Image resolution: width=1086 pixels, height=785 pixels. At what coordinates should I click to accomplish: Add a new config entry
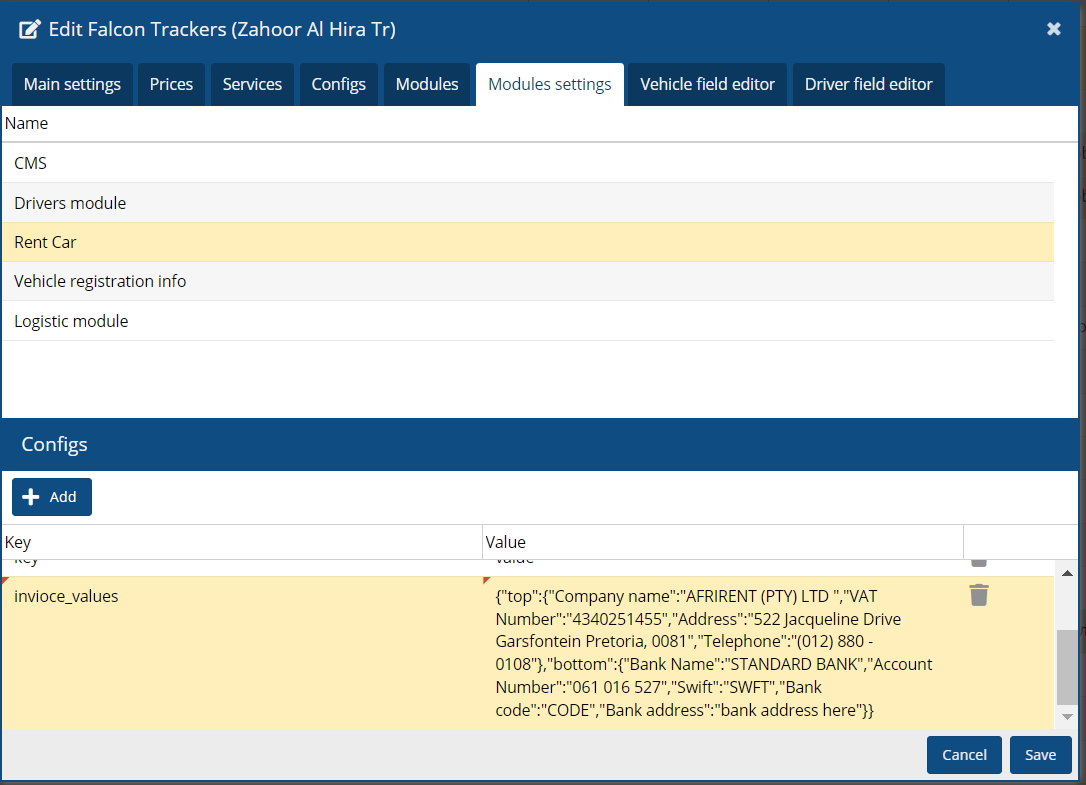52,497
